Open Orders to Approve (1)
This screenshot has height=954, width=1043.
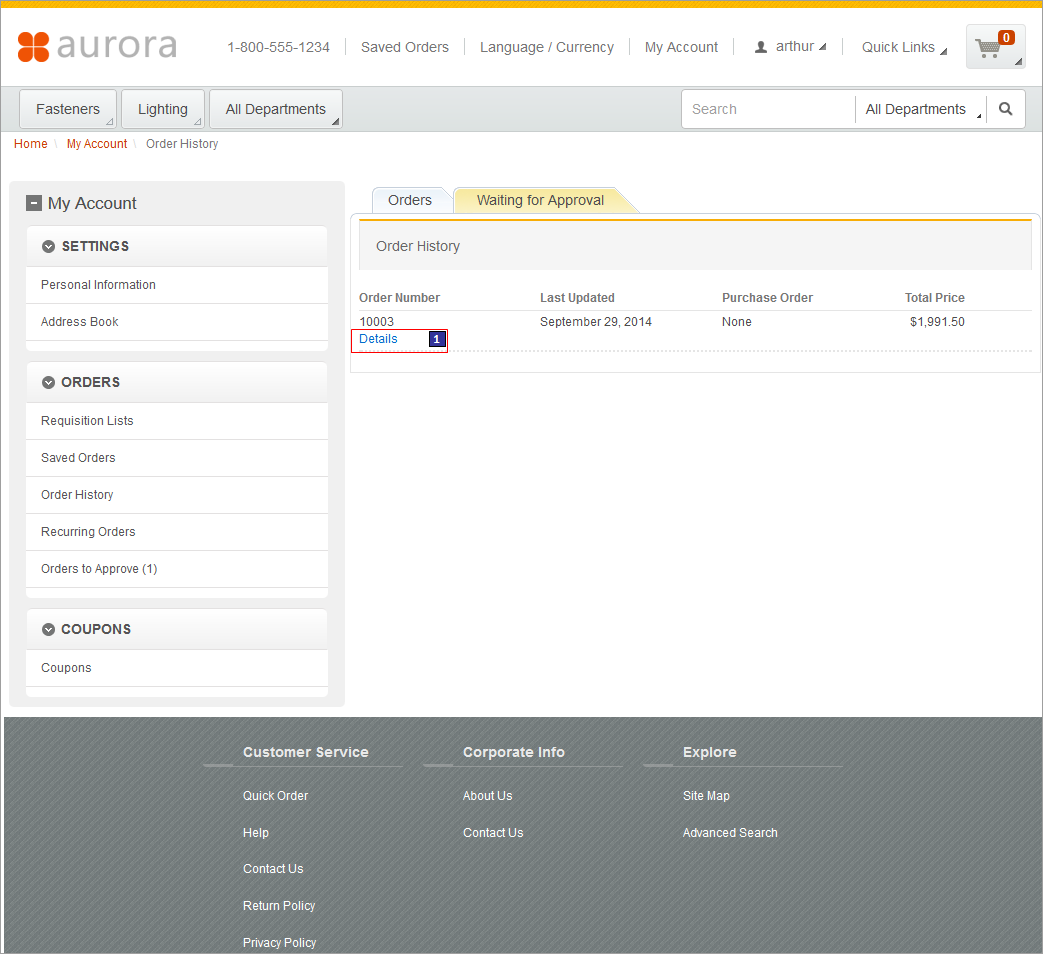[99, 569]
